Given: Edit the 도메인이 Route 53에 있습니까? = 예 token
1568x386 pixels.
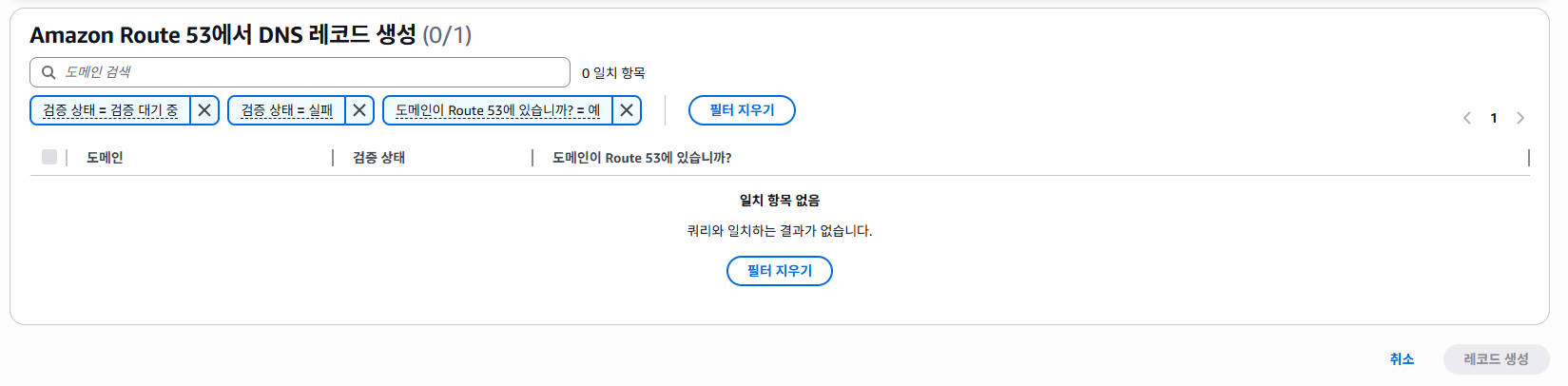Looking at the screenshot, I should click(497, 110).
